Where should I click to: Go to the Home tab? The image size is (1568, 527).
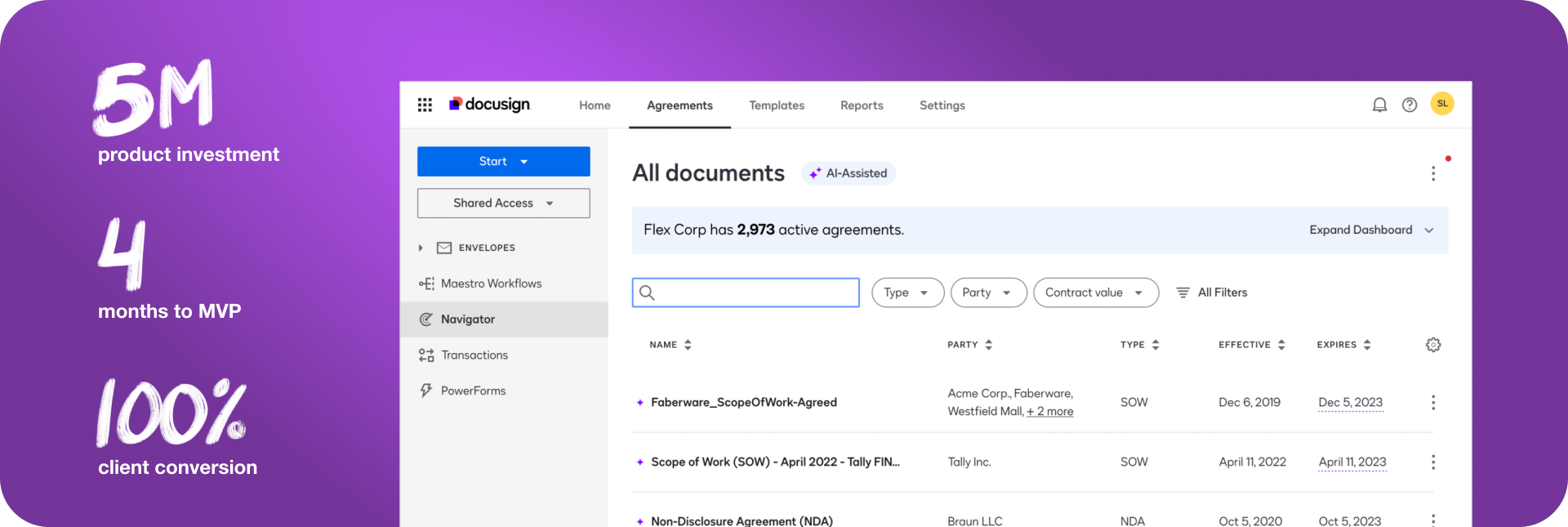coord(595,105)
